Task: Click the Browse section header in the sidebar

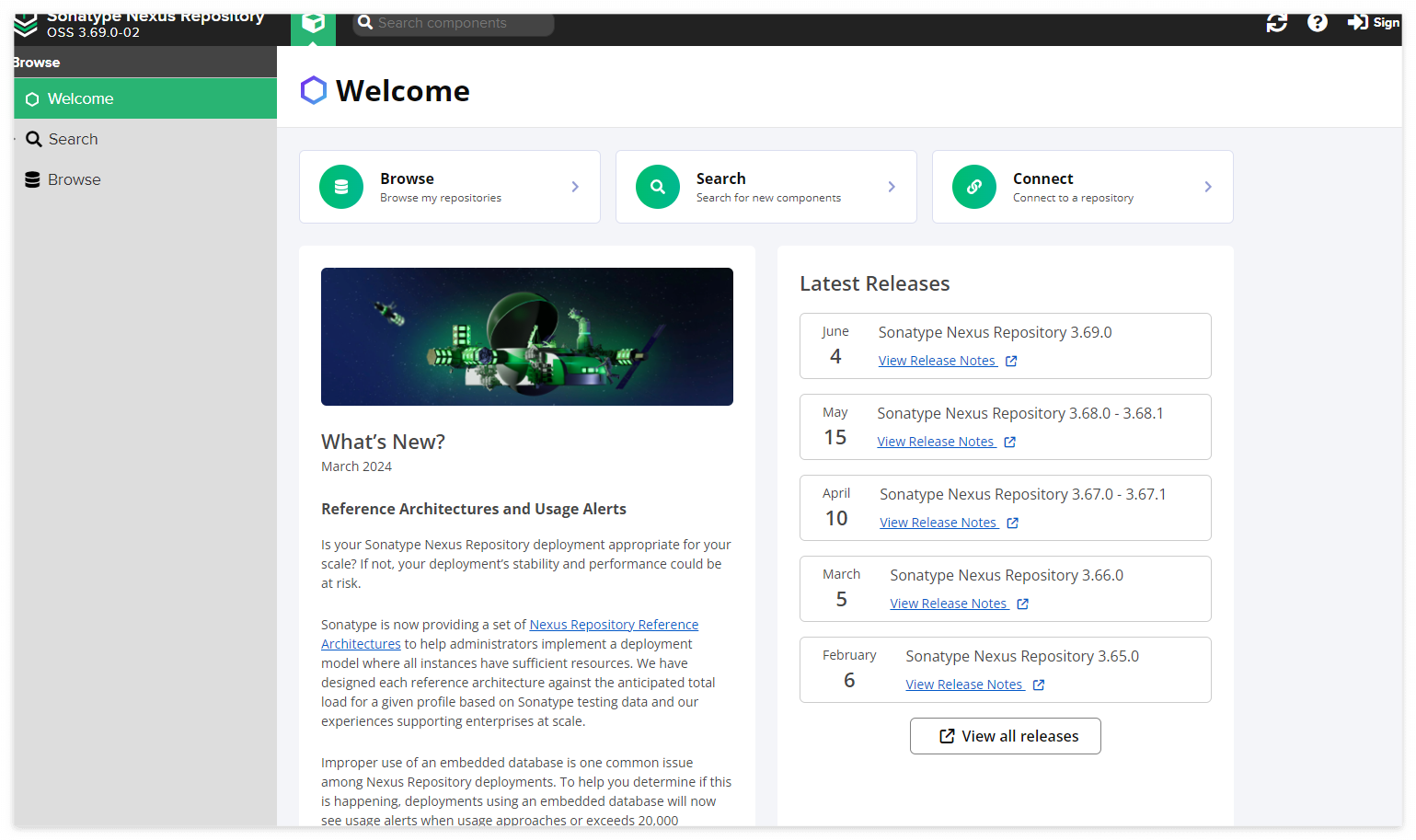Action: pos(145,63)
